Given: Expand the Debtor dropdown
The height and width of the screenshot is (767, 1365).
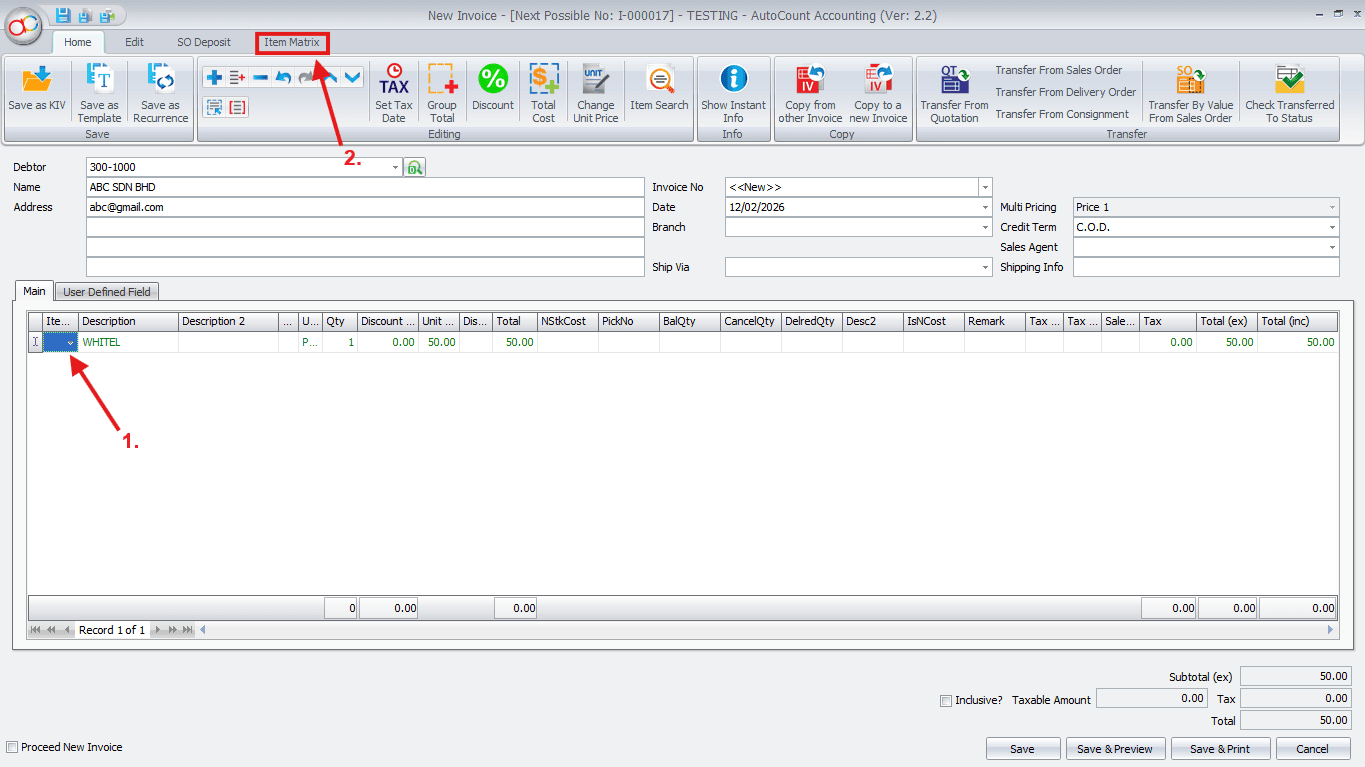Looking at the screenshot, I should click(x=395, y=168).
